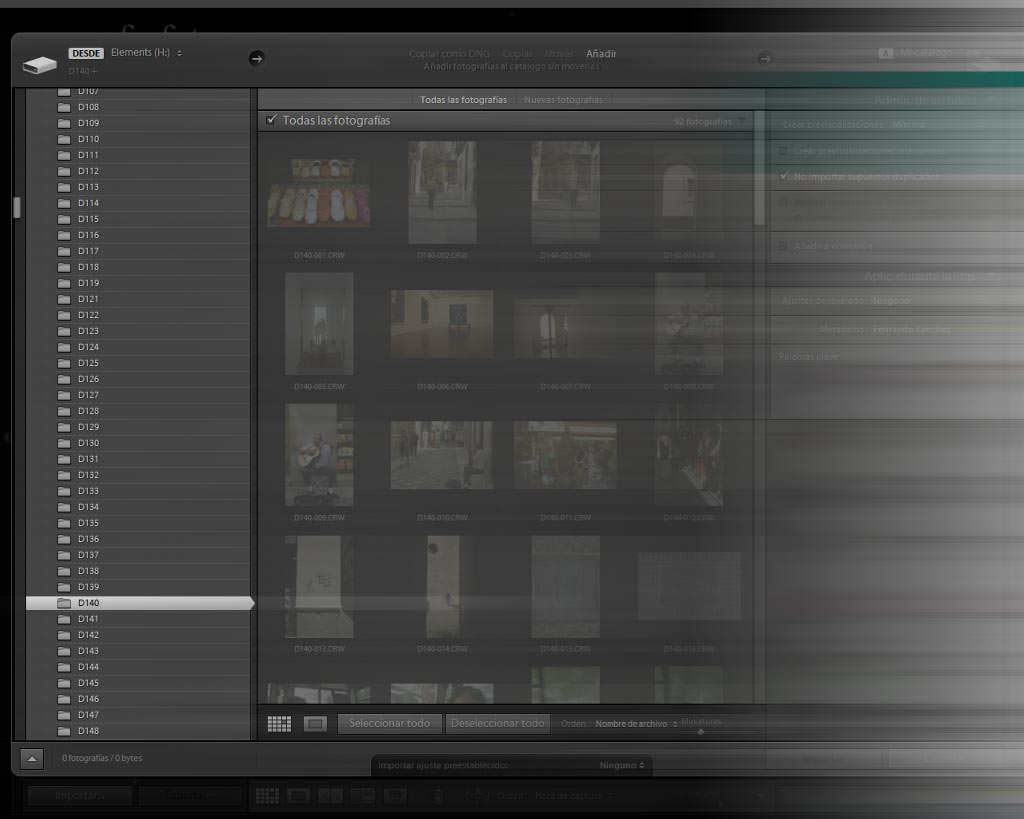Select Copiar como DNG import mode

click(x=449, y=54)
